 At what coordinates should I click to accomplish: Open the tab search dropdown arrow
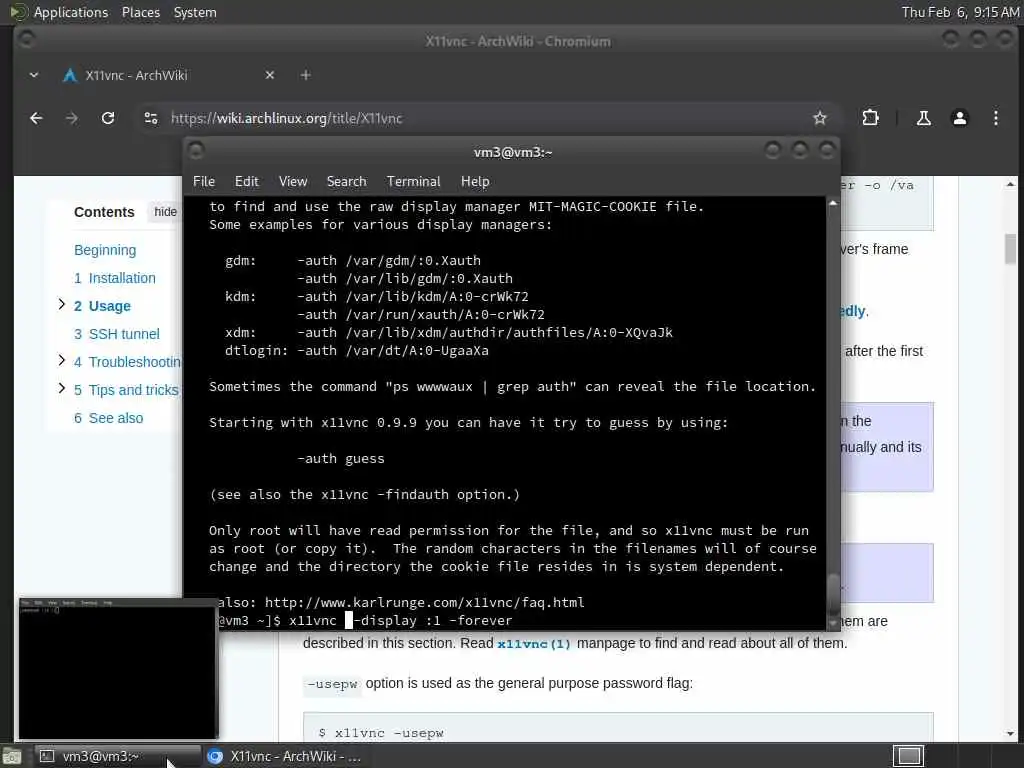[34, 75]
